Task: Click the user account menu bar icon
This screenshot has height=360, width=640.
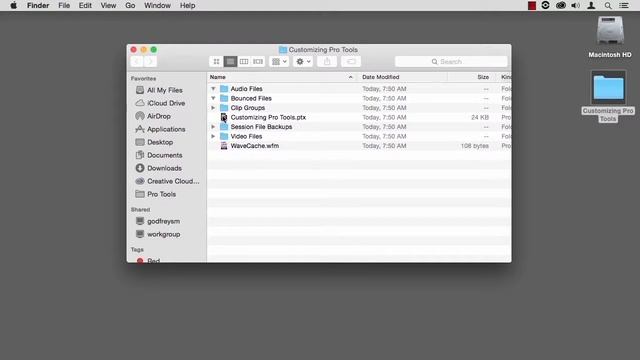Action: pos(591,6)
